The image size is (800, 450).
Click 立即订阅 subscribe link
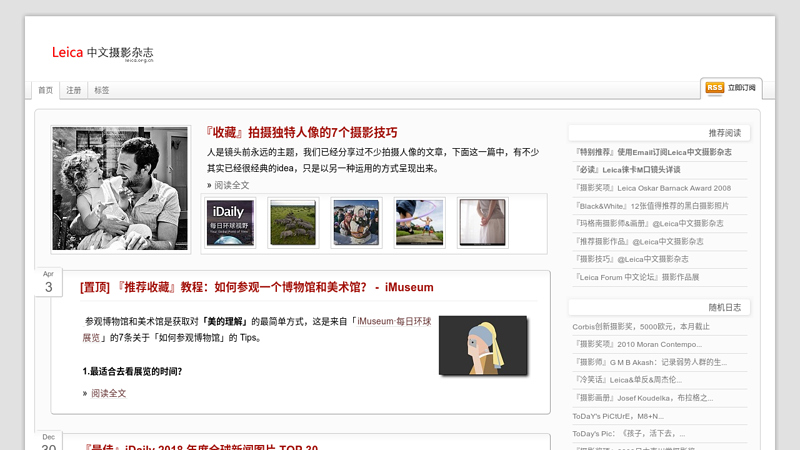click(x=741, y=88)
